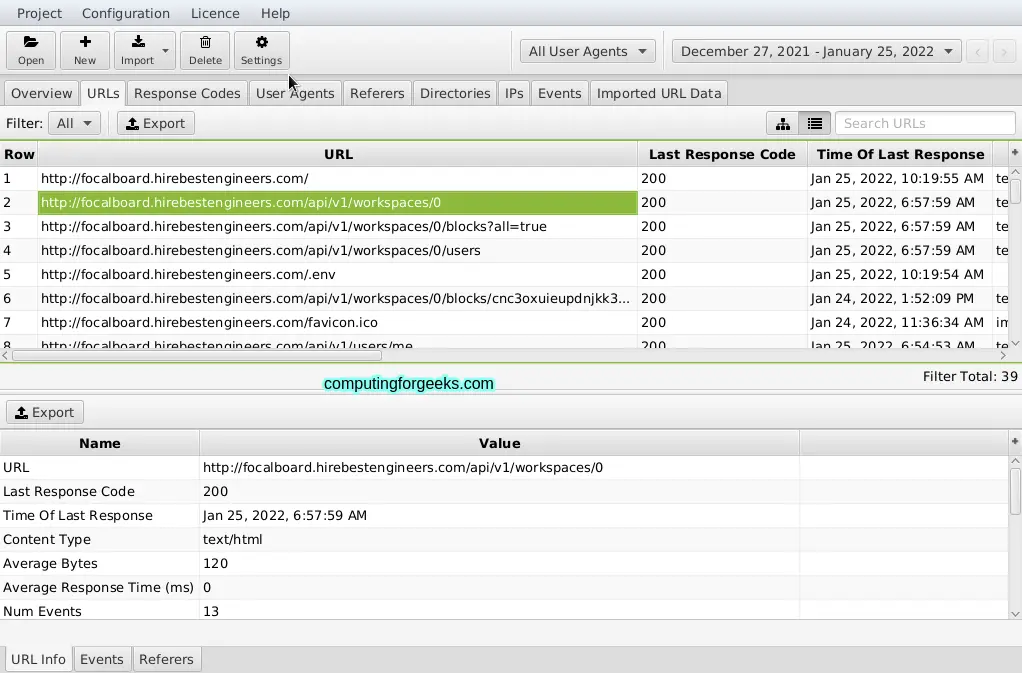Screen dimensions: 1022x673
Task: Open the Configuration menu
Action: pyautogui.click(x=126, y=13)
